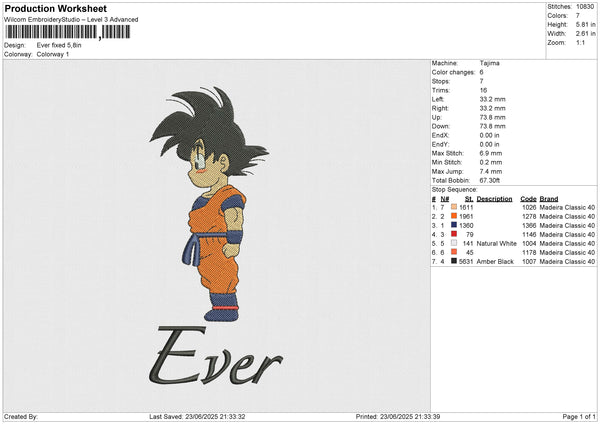Viewport: 600px width, 424px height.
Task: Click the machine name Tajima
Action: pos(489,63)
